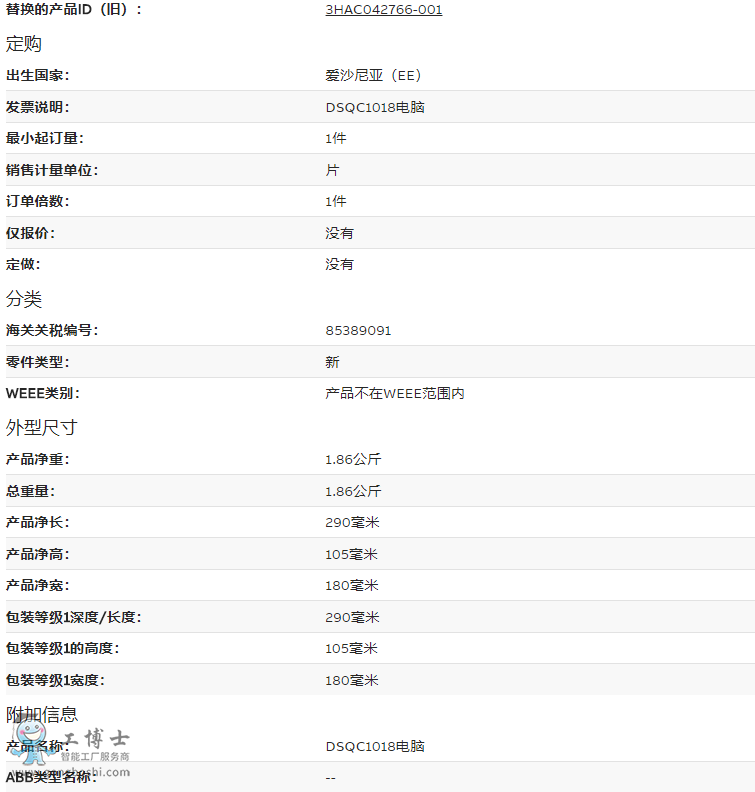Select the value 产品不在WEEE范围内

(395, 393)
